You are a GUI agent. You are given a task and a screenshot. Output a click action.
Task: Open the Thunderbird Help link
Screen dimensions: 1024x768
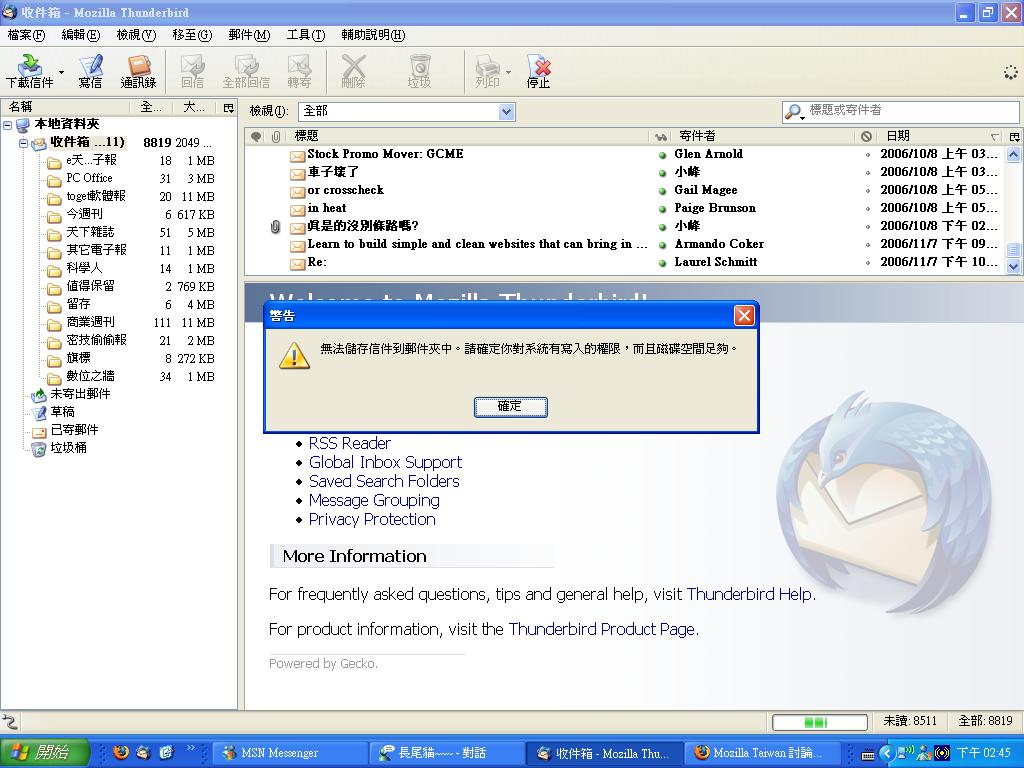click(x=749, y=594)
